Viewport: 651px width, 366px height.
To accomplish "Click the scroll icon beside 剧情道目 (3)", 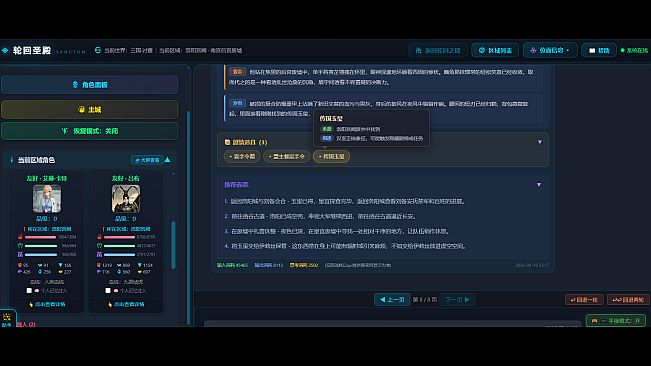I will 227,142.
